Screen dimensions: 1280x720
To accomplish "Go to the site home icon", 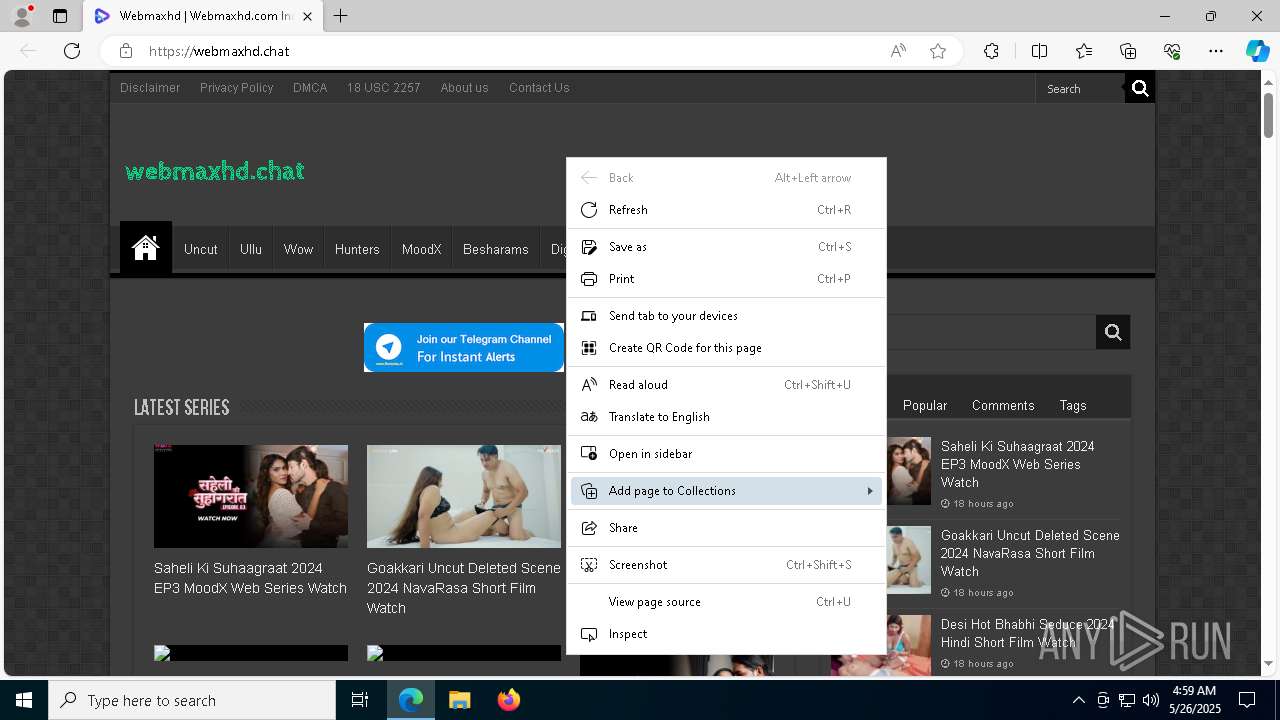I will click(146, 248).
